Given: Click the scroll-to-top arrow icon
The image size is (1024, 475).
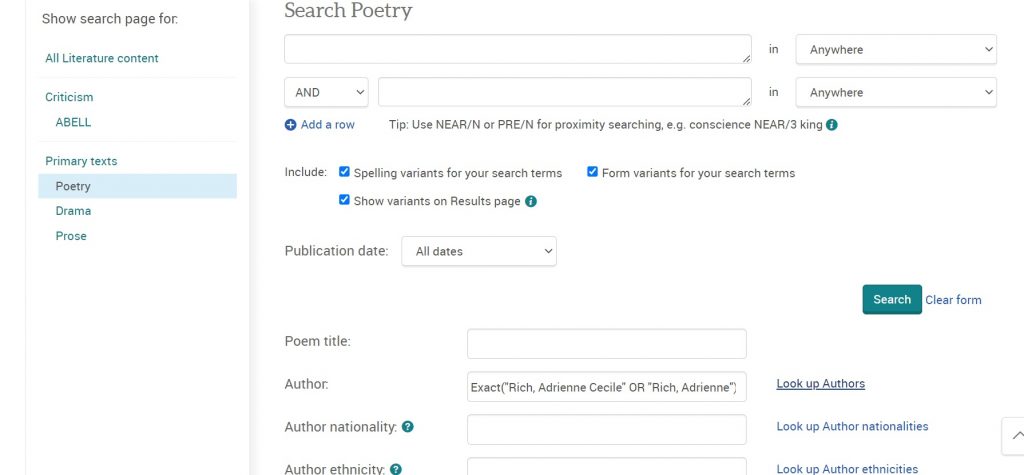Looking at the screenshot, I should (1016, 436).
